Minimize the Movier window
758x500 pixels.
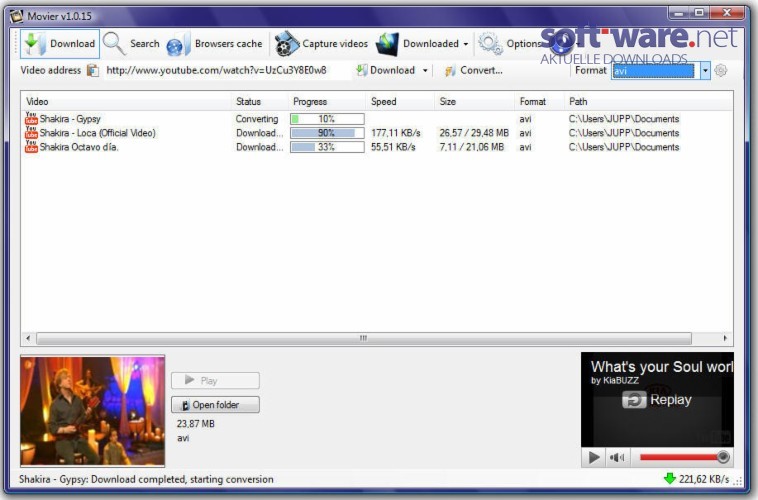click(x=679, y=13)
